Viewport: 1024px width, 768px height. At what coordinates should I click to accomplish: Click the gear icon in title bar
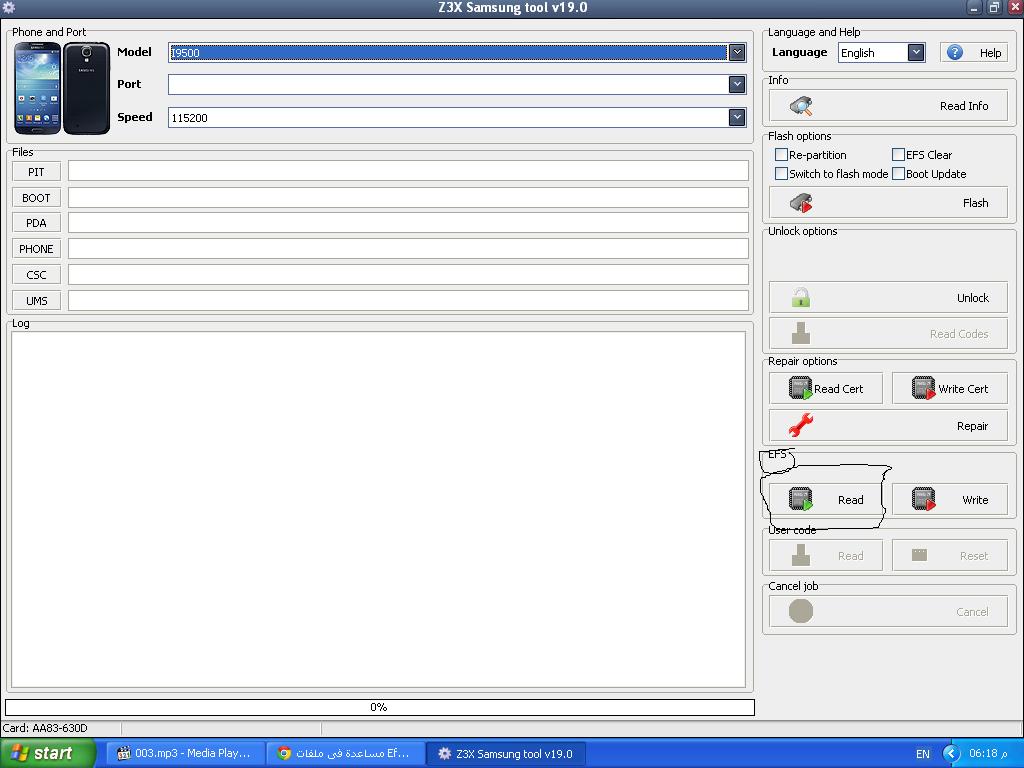[8, 7]
